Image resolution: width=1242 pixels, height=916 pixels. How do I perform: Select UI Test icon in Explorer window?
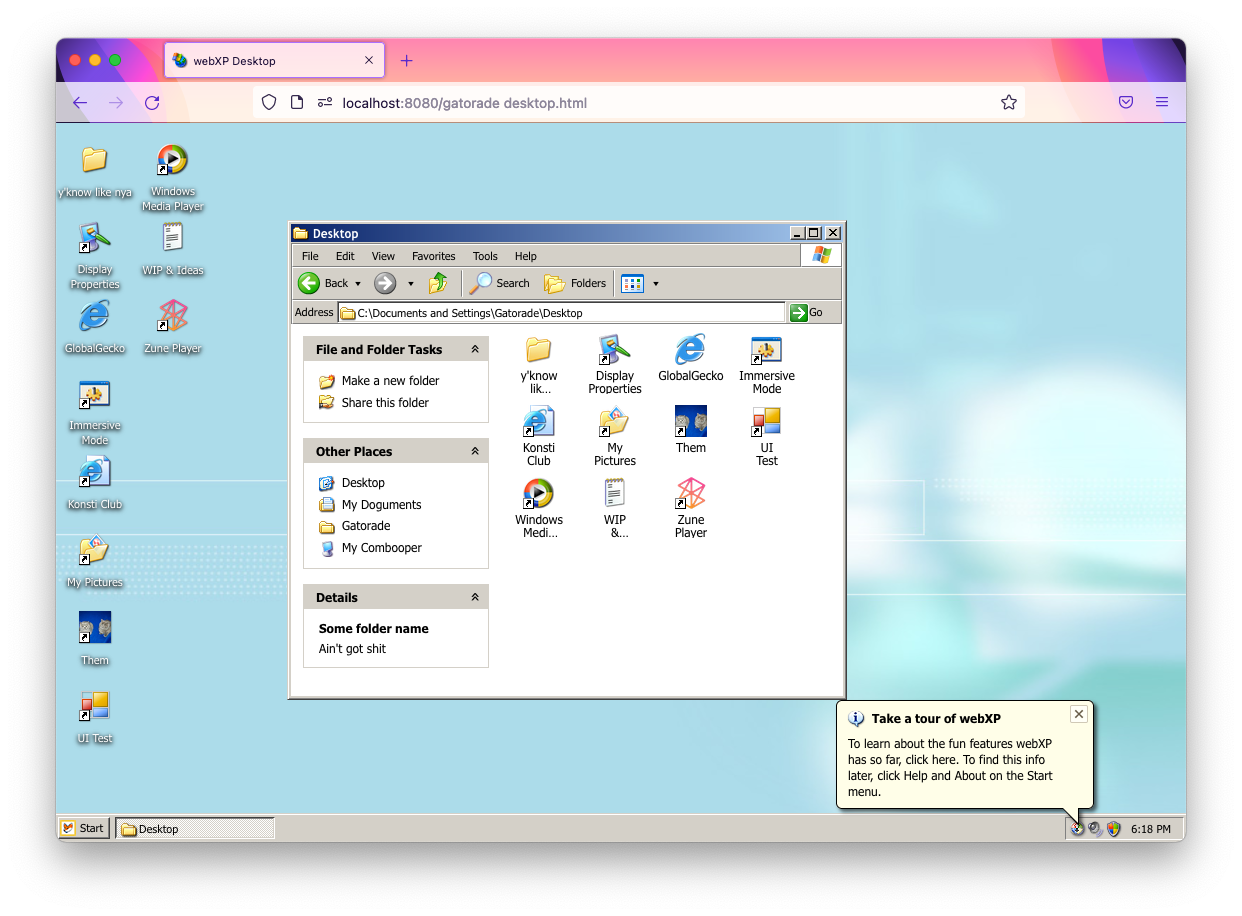pyautogui.click(x=767, y=423)
